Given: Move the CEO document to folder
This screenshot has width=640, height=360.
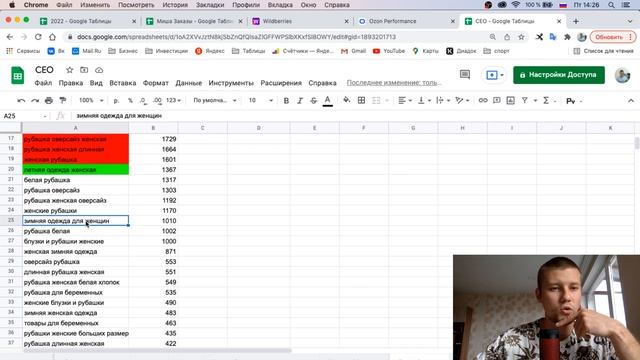Looking at the screenshot, I should [x=84, y=70].
